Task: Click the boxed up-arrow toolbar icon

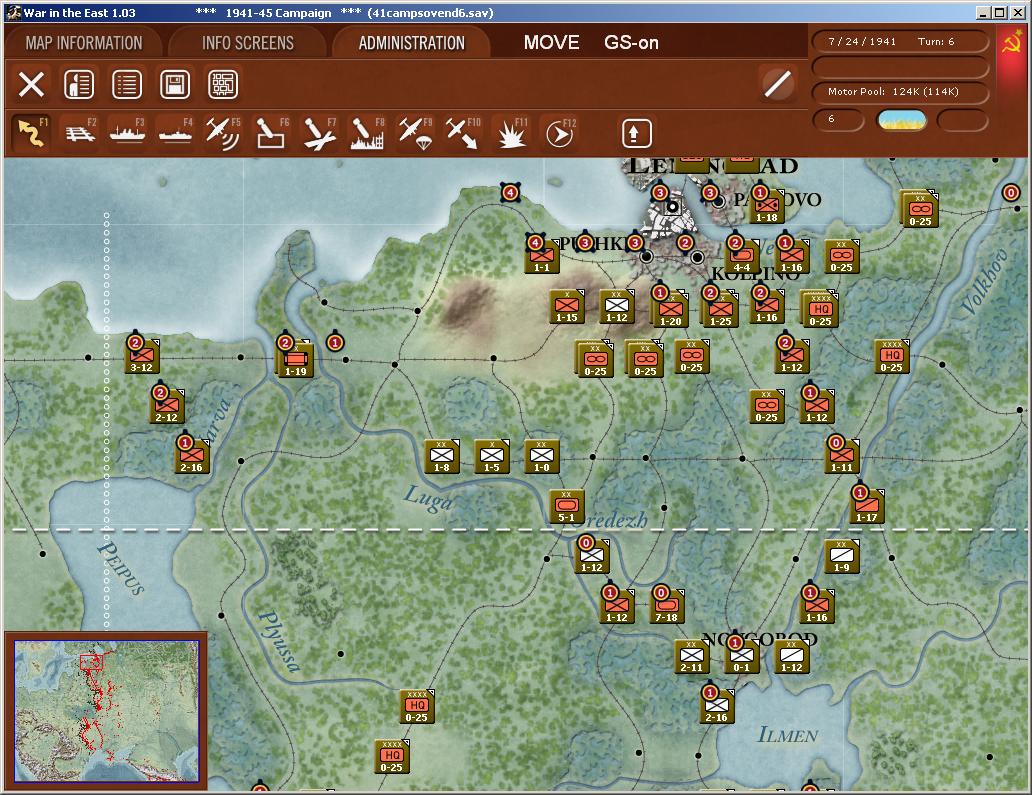Action: (x=636, y=134)
